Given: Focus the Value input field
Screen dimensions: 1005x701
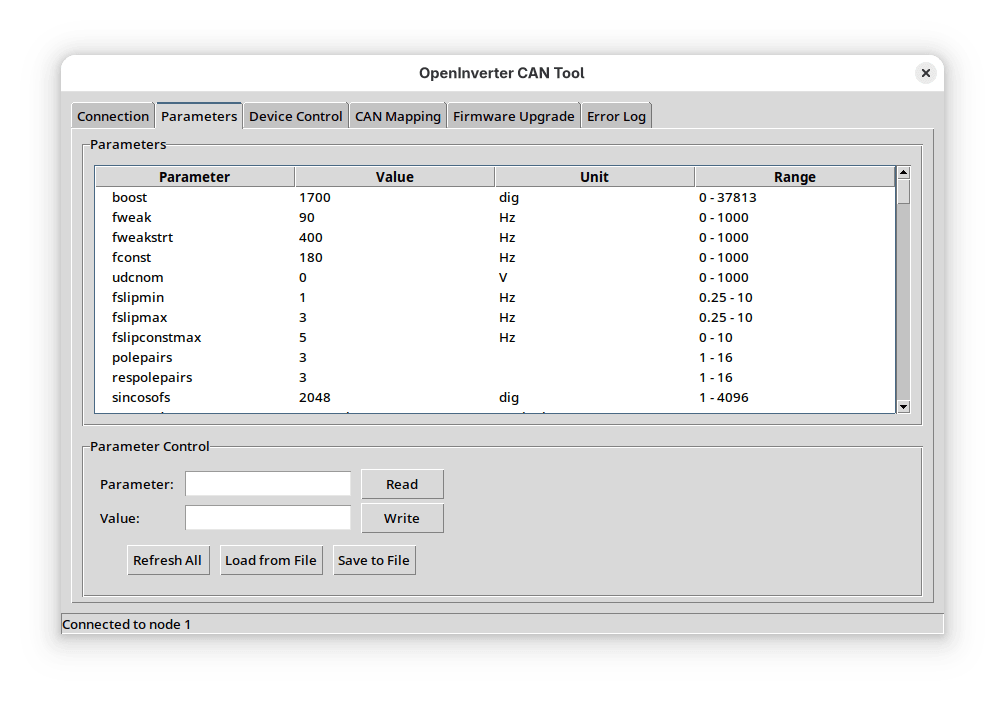Looking at the screenshot, I should pyautogui.click(x=267, y=518).
